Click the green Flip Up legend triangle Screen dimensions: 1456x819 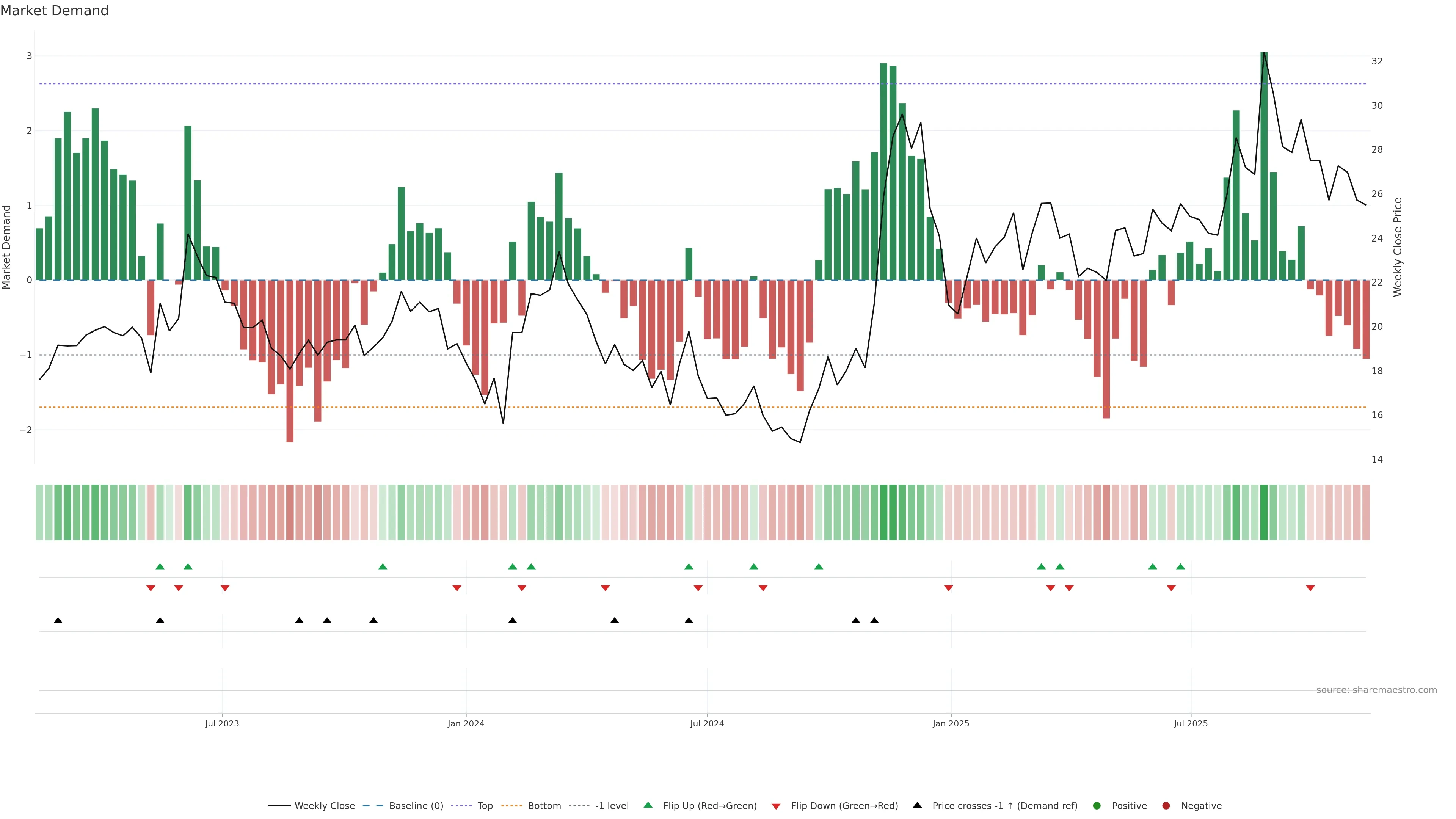click(648, 805)
